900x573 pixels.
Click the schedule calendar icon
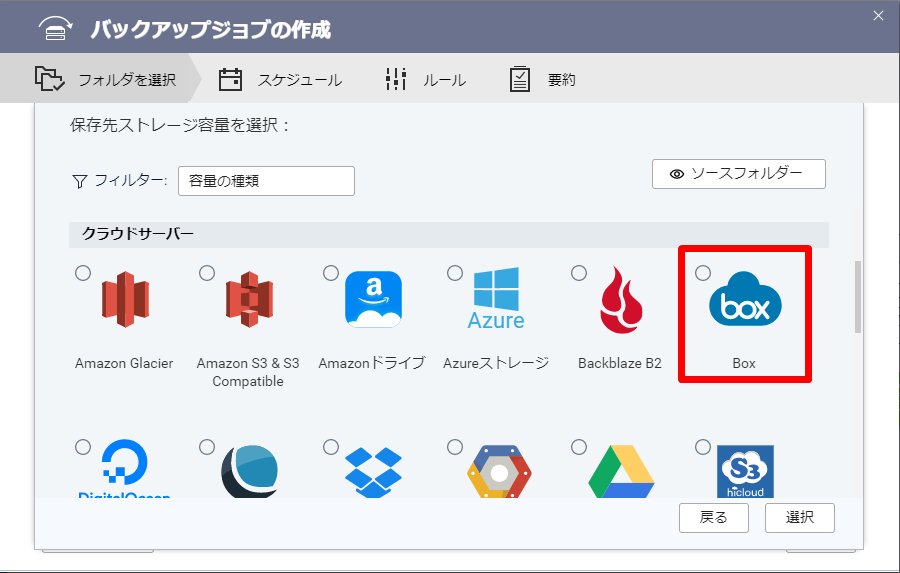click(x=230, y=79)
